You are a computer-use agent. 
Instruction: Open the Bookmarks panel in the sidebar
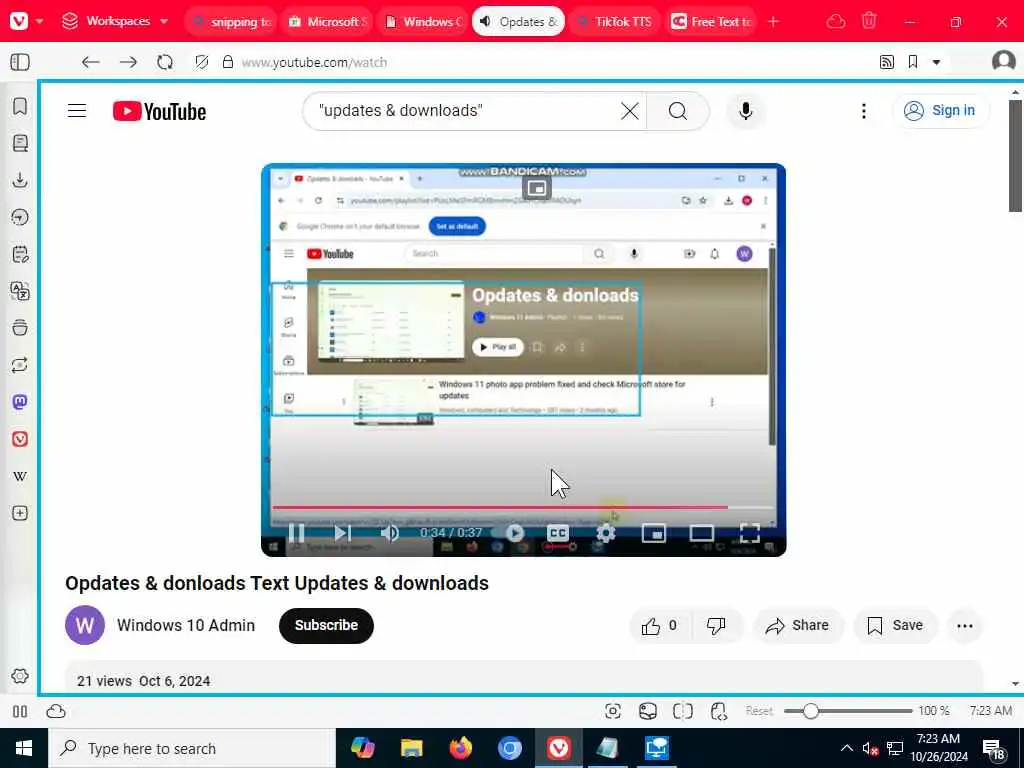click(20, 106)
